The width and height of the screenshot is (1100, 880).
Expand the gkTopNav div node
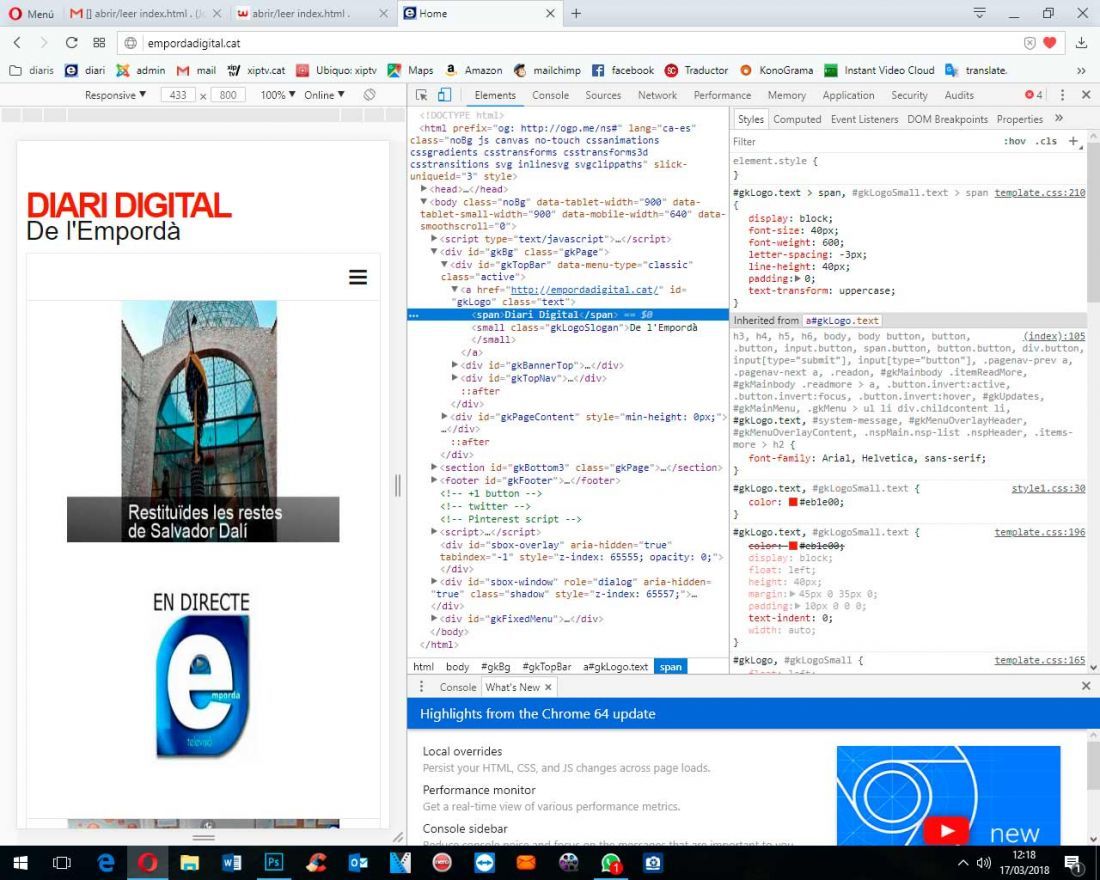(x=455, y=378)
